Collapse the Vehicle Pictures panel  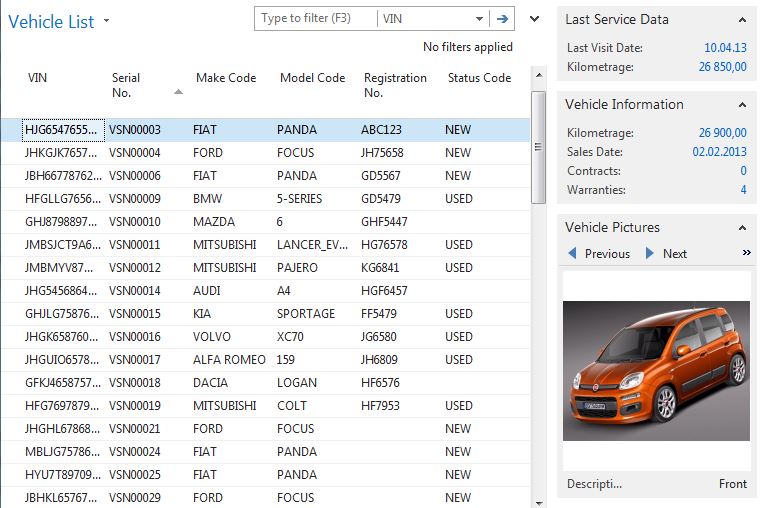[742, 228]
